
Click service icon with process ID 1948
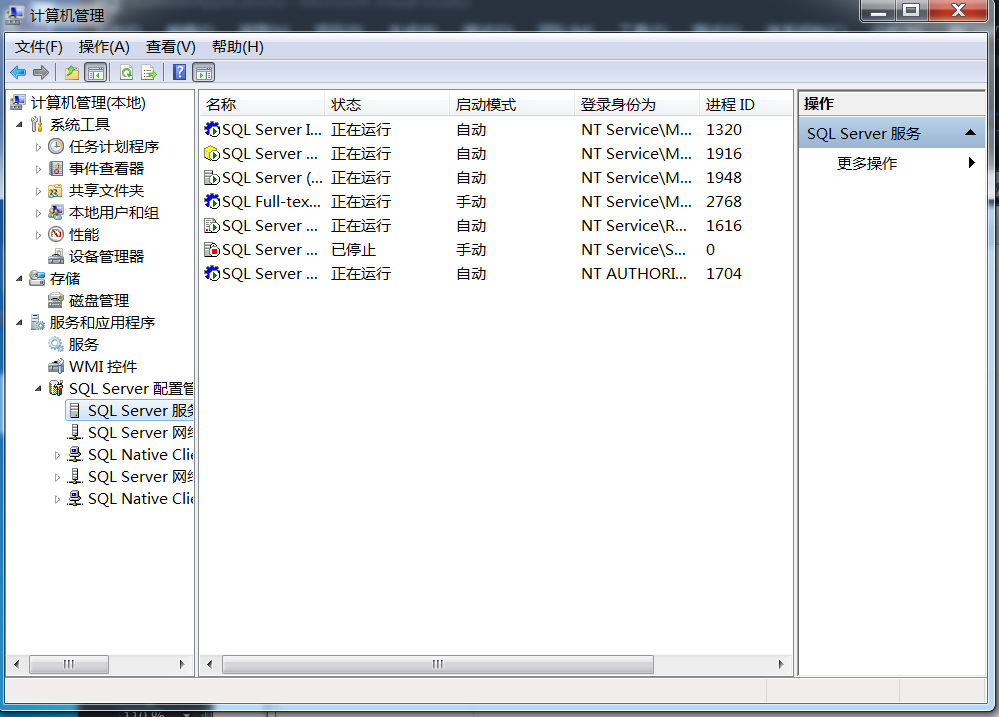tap(212, 178)
